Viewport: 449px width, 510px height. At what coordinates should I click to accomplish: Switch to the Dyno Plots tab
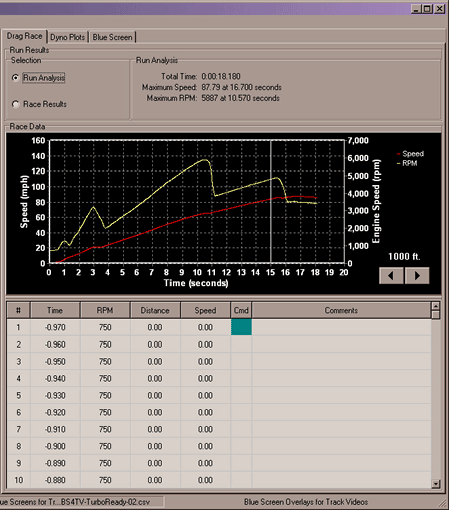coord(67,37)
